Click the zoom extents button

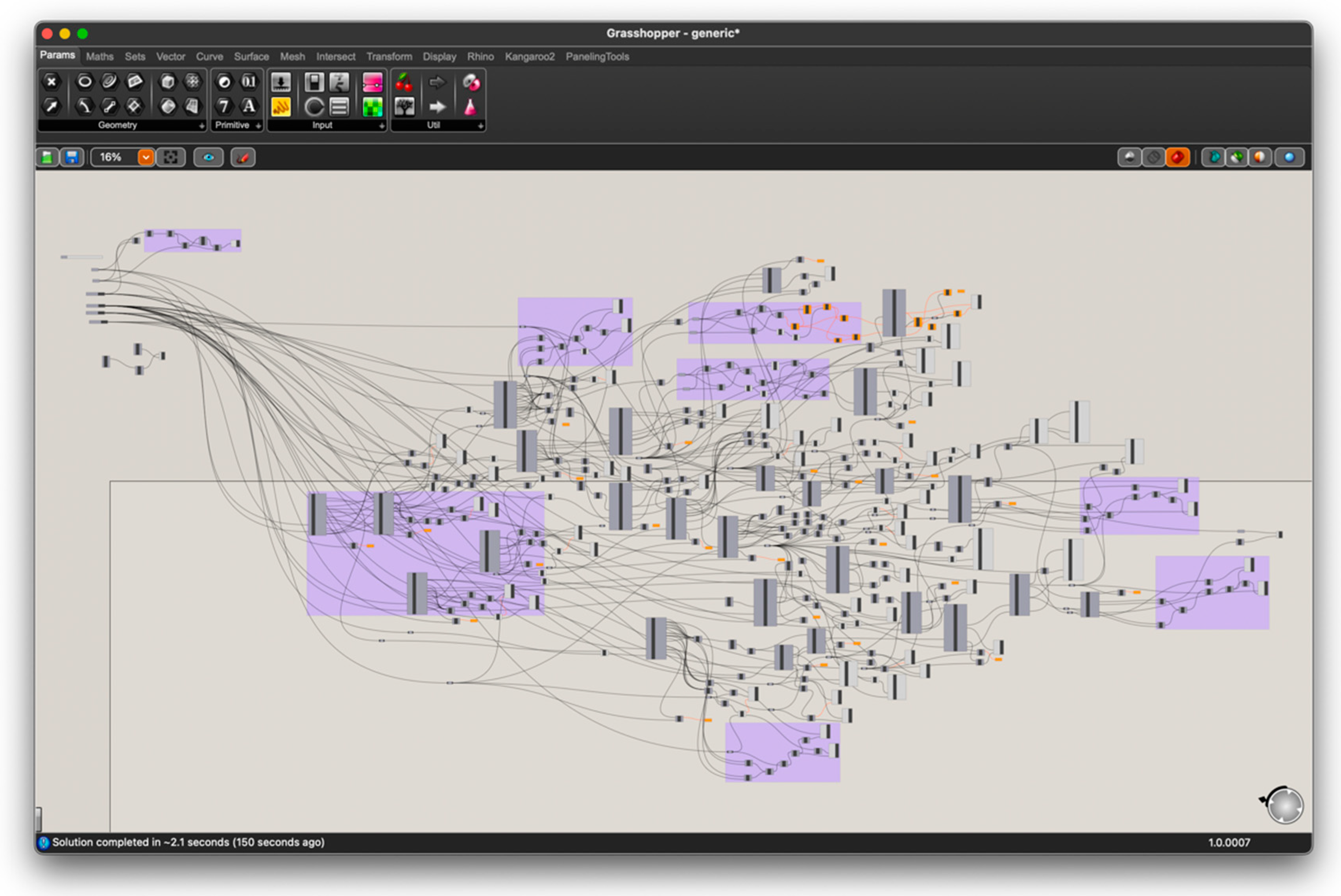pos(171,157)
